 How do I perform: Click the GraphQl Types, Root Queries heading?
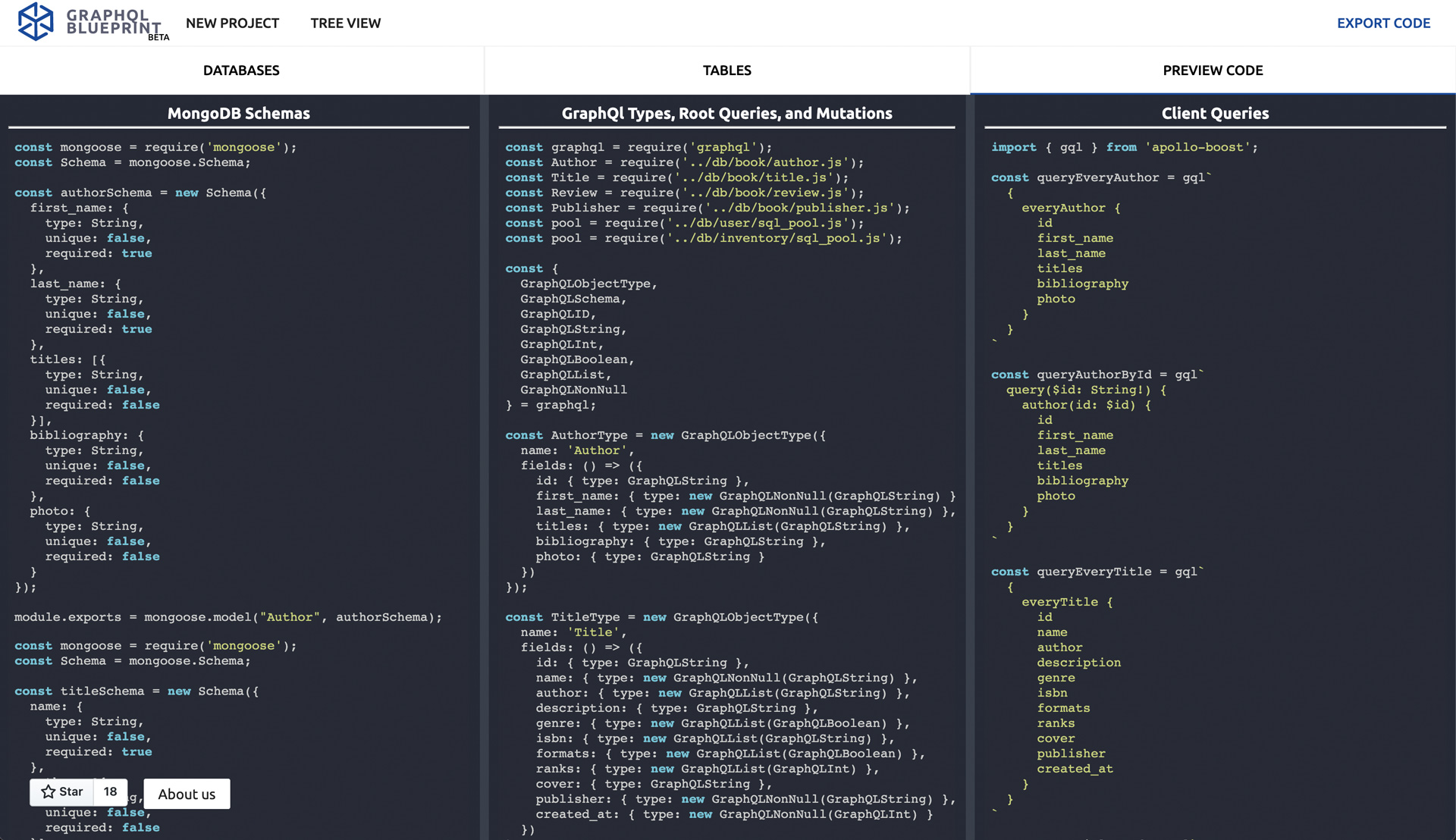[x=726, y=113]
